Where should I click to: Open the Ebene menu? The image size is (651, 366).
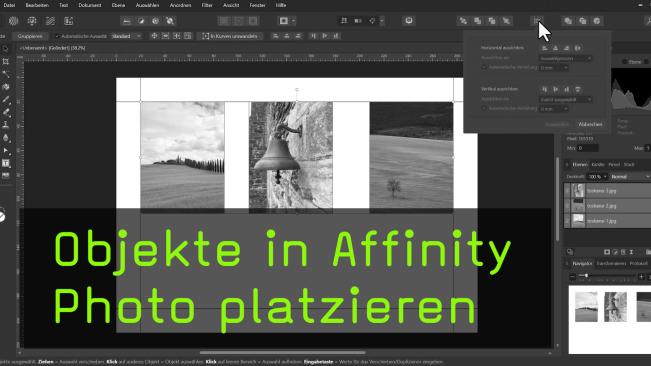tap(118, 5)
